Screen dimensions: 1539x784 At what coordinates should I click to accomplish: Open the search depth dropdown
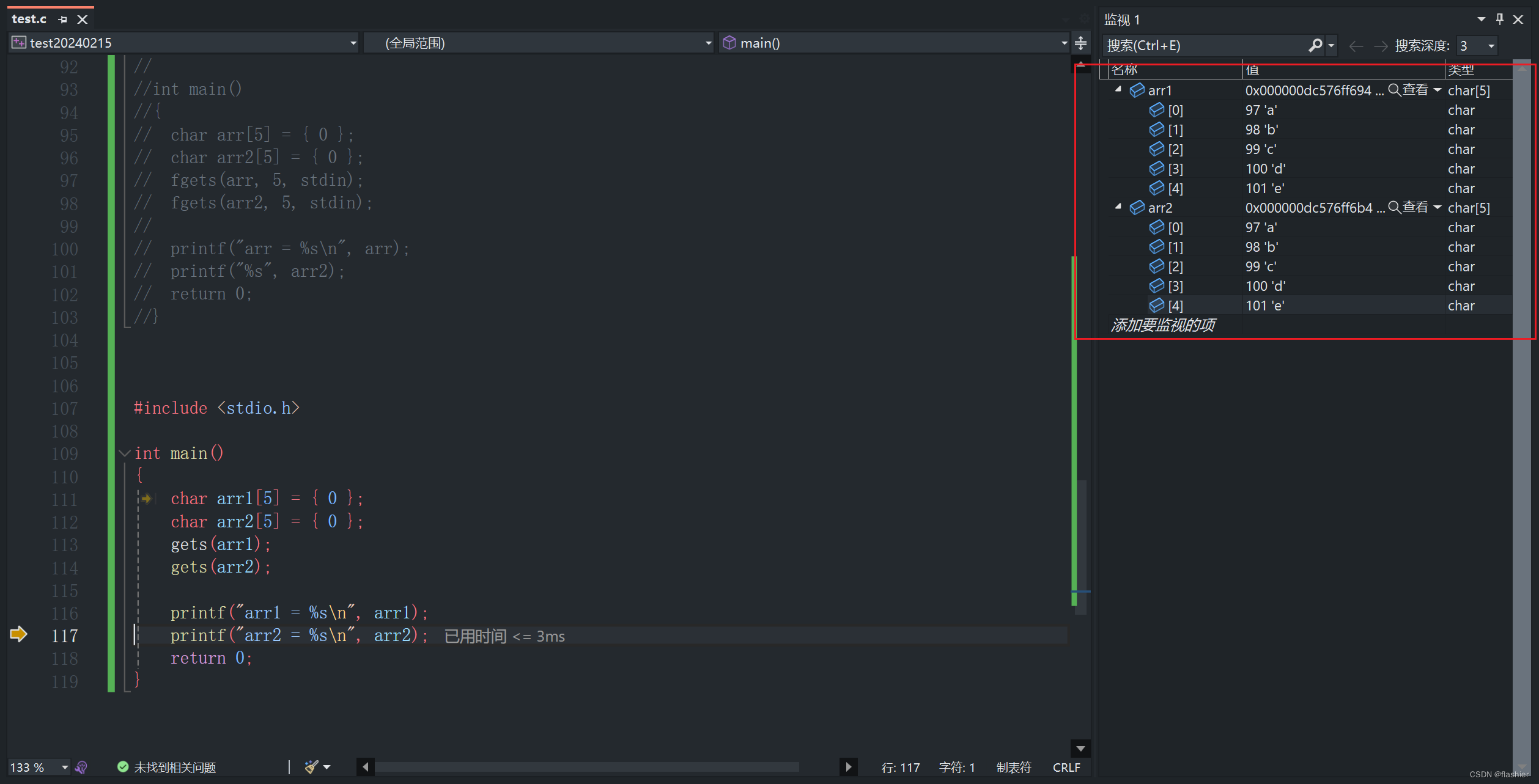[1491, 46]
